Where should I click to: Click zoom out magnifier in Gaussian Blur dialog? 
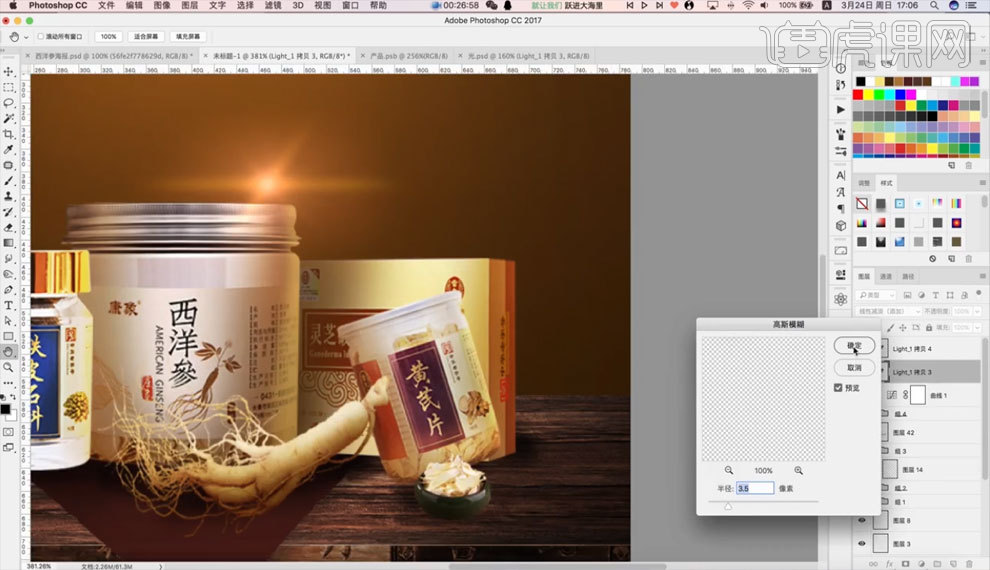tap(729, 470)
